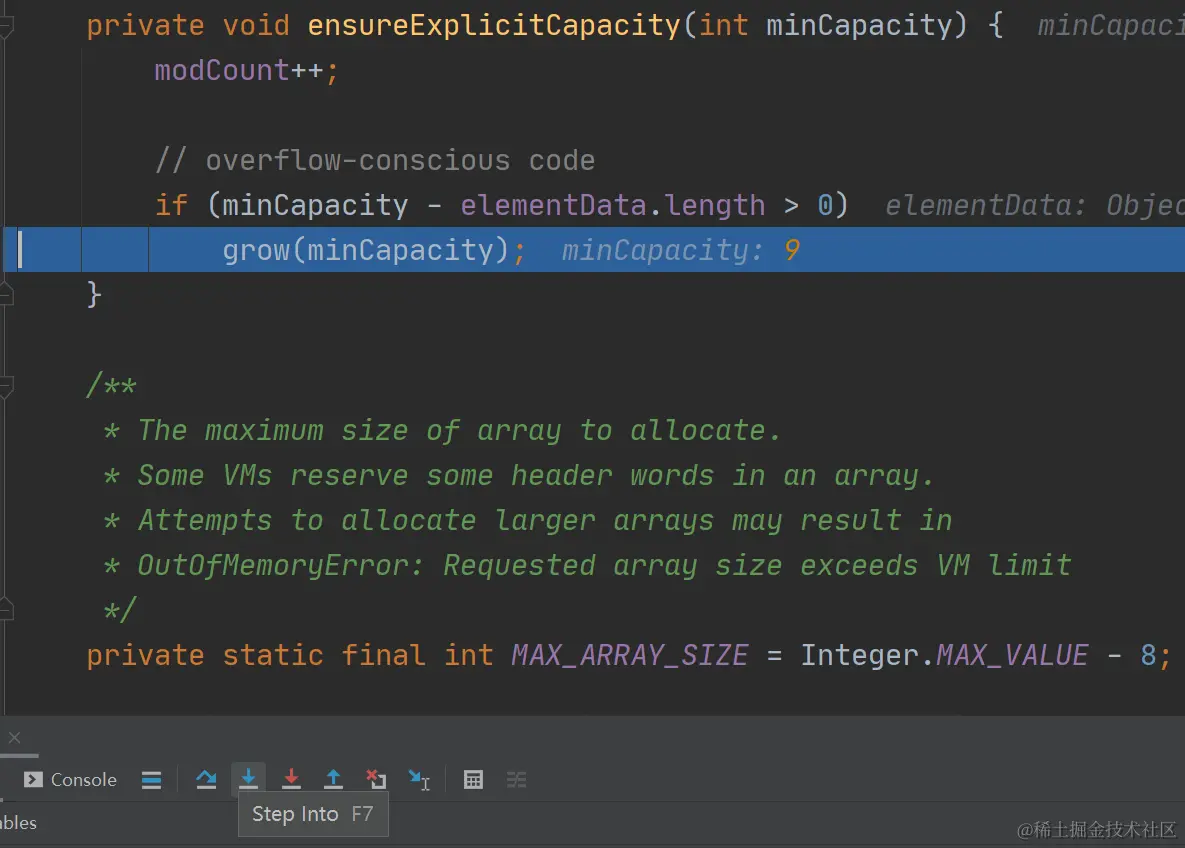
Task: Collapse the ensureExplicitCapacity method fold marker
Action: coord(6,29)
